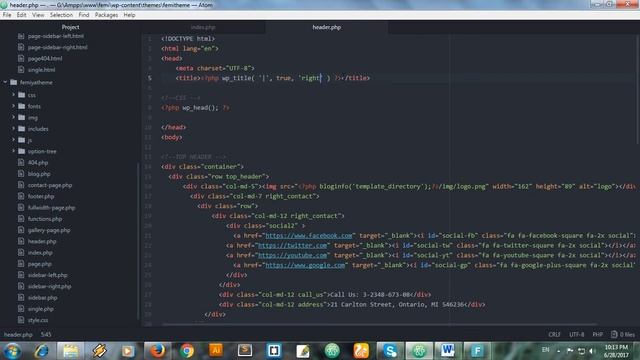Open Microsoft Word from the taskbar

point(448,351)
